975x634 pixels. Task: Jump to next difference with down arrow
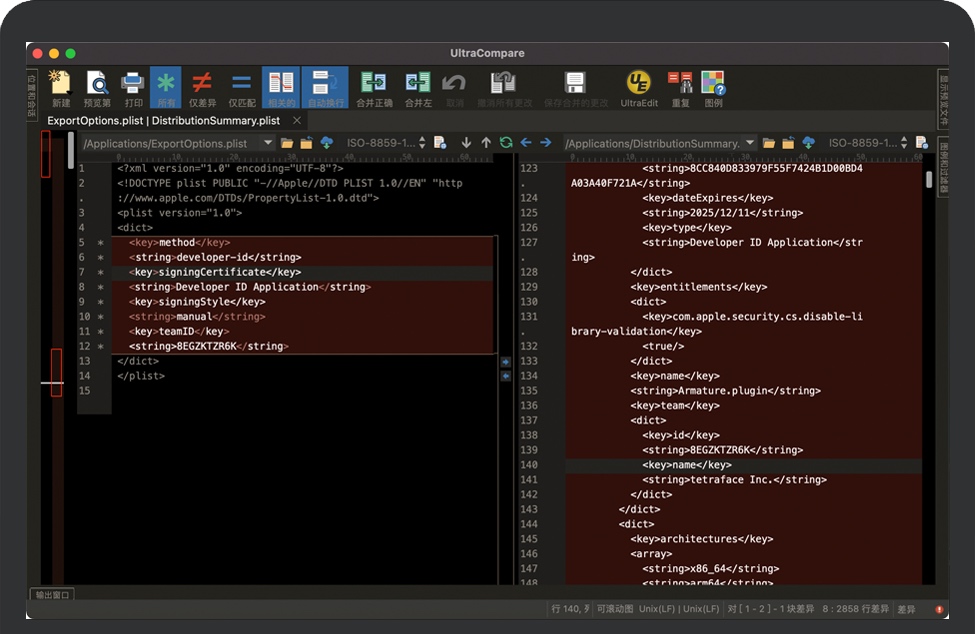pyautogui.click(x=466, y=143)
